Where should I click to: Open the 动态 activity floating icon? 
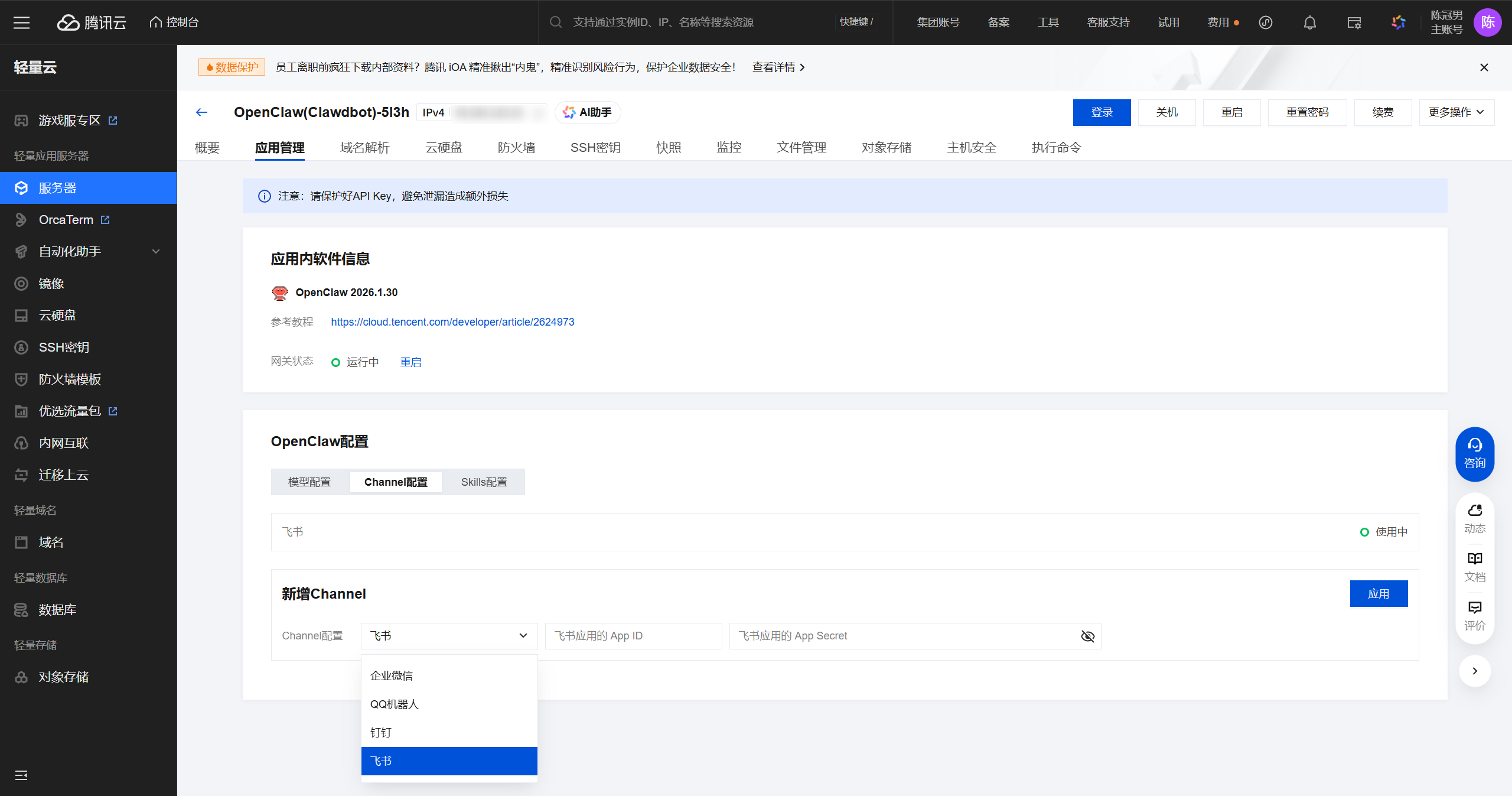[1474, 517]
